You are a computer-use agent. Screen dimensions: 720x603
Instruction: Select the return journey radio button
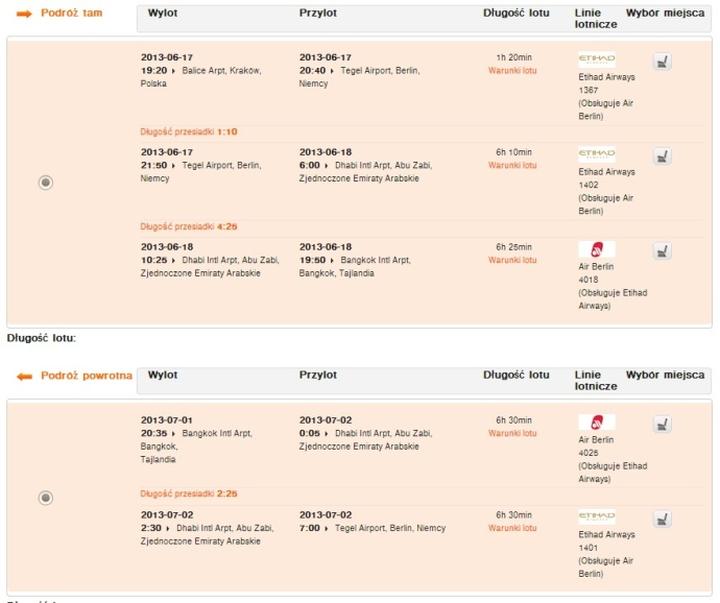[45, 497]
